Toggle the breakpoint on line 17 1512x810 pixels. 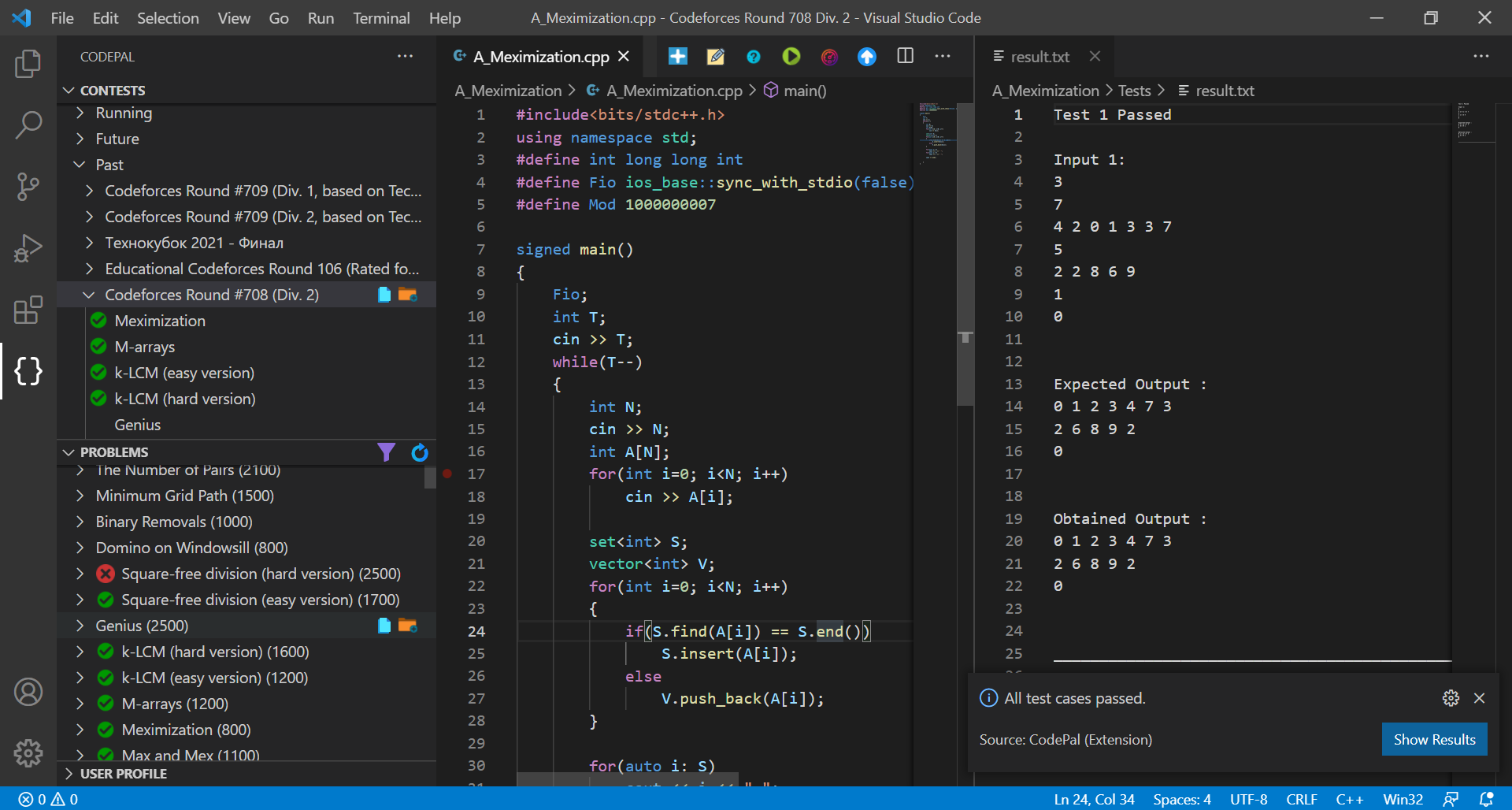click(447, 474)
